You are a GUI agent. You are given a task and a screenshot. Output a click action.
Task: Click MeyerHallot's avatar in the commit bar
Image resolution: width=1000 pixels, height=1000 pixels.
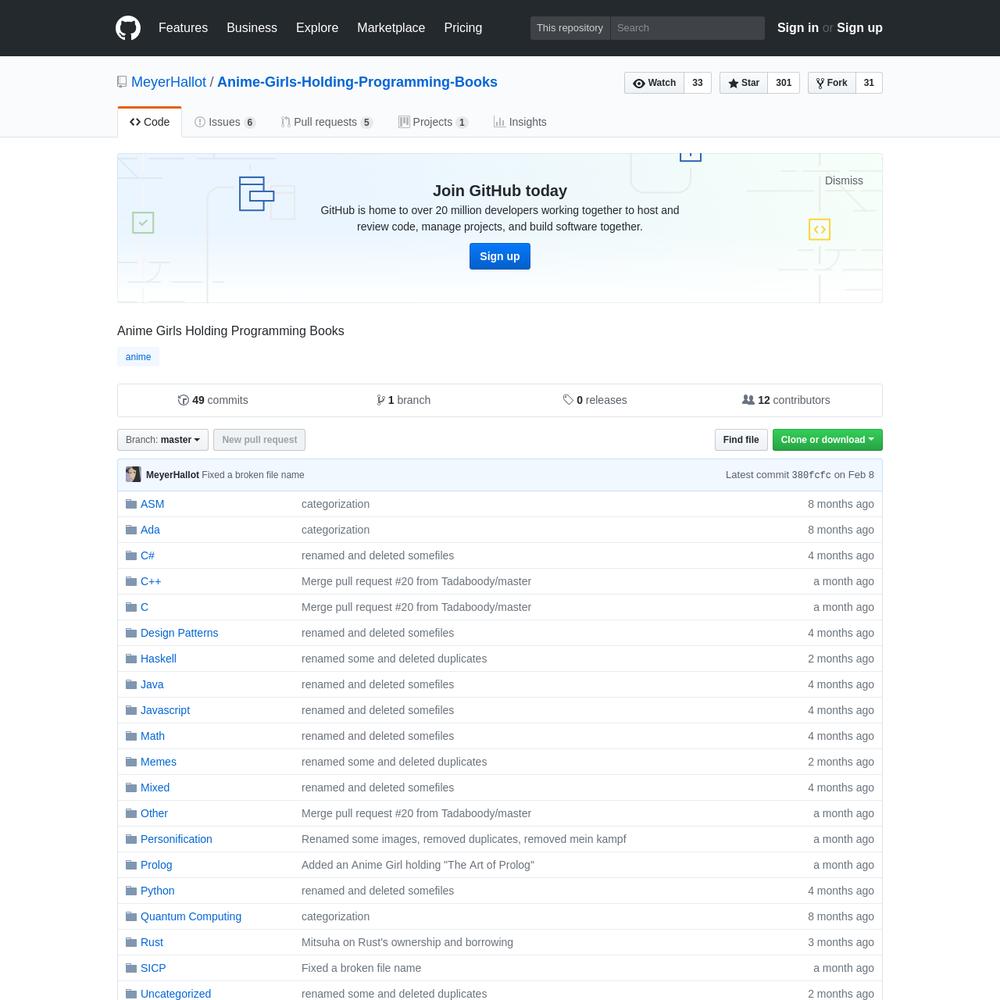coord(133,474)
